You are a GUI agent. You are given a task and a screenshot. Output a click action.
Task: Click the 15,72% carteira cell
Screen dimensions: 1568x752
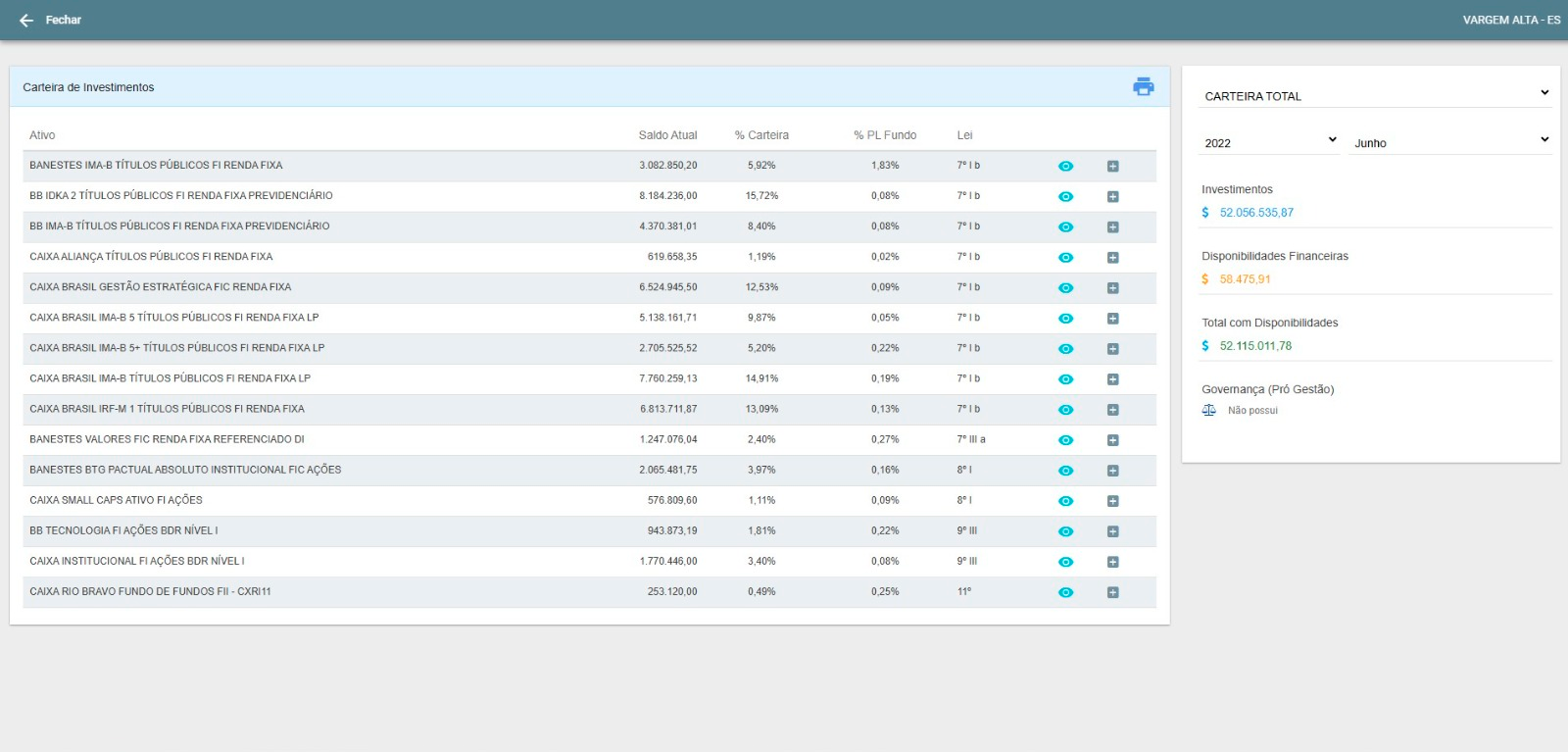point(761,196)
